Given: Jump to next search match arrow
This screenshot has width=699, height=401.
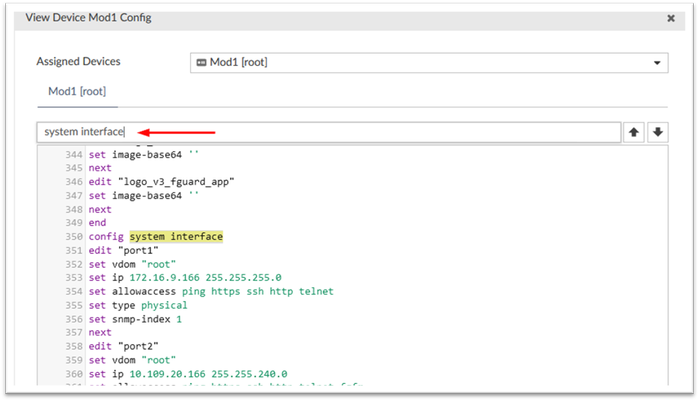Looking at the screenshot, I should [657, 132].
